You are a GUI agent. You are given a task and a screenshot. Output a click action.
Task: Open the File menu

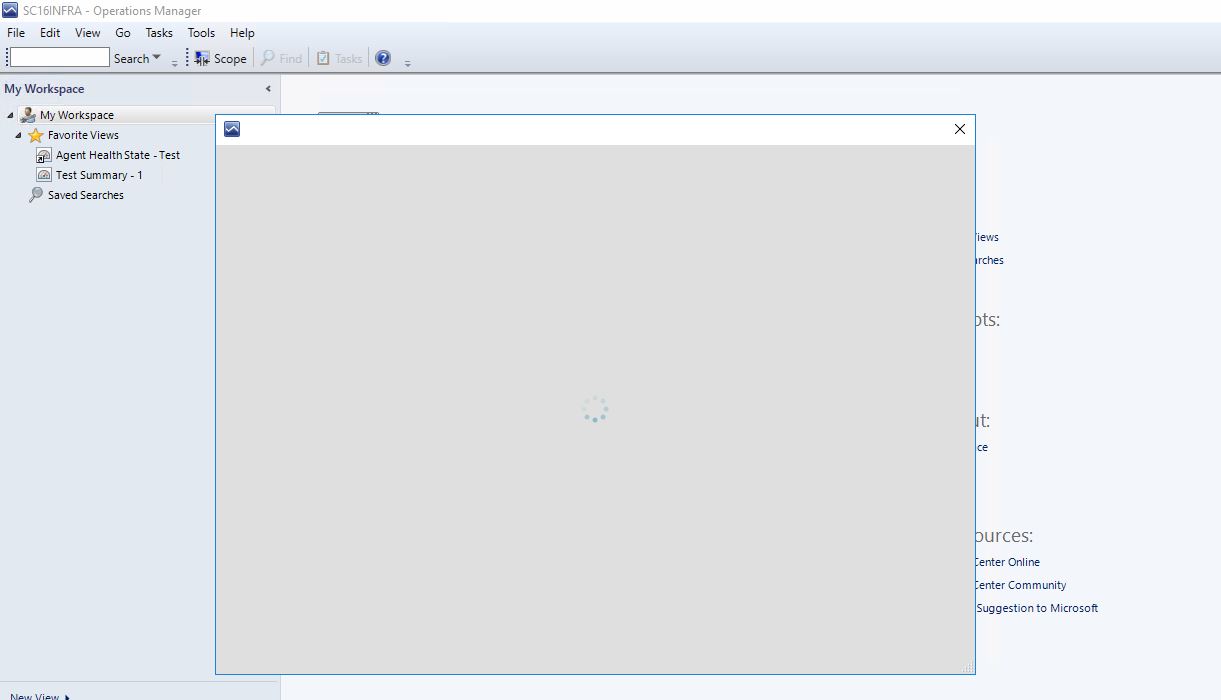(x=16, y=33)
